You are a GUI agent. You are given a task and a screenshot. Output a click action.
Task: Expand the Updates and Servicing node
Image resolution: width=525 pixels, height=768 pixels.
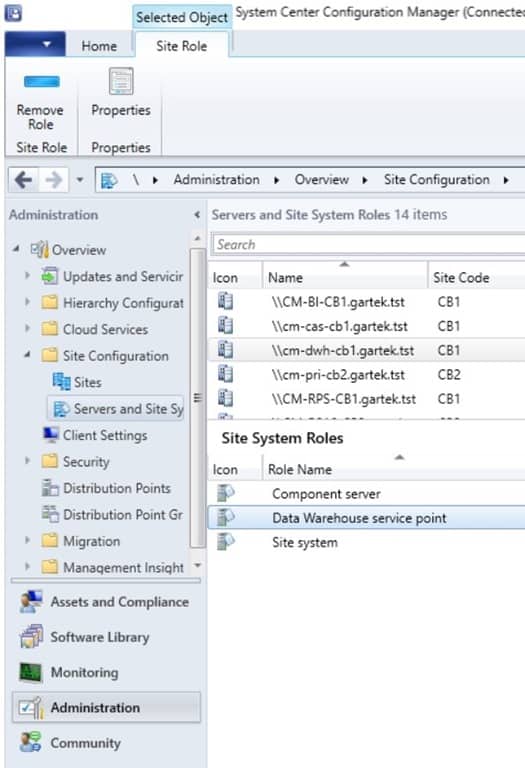point(27,276)
